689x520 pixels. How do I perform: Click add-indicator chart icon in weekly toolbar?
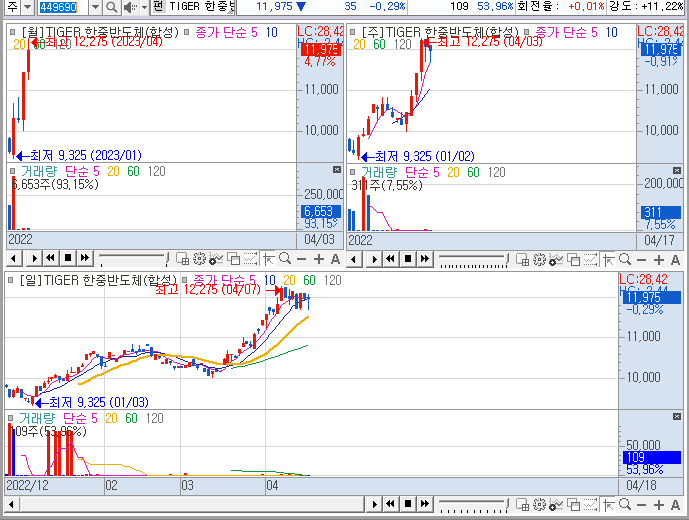click(x=556, y=260)
